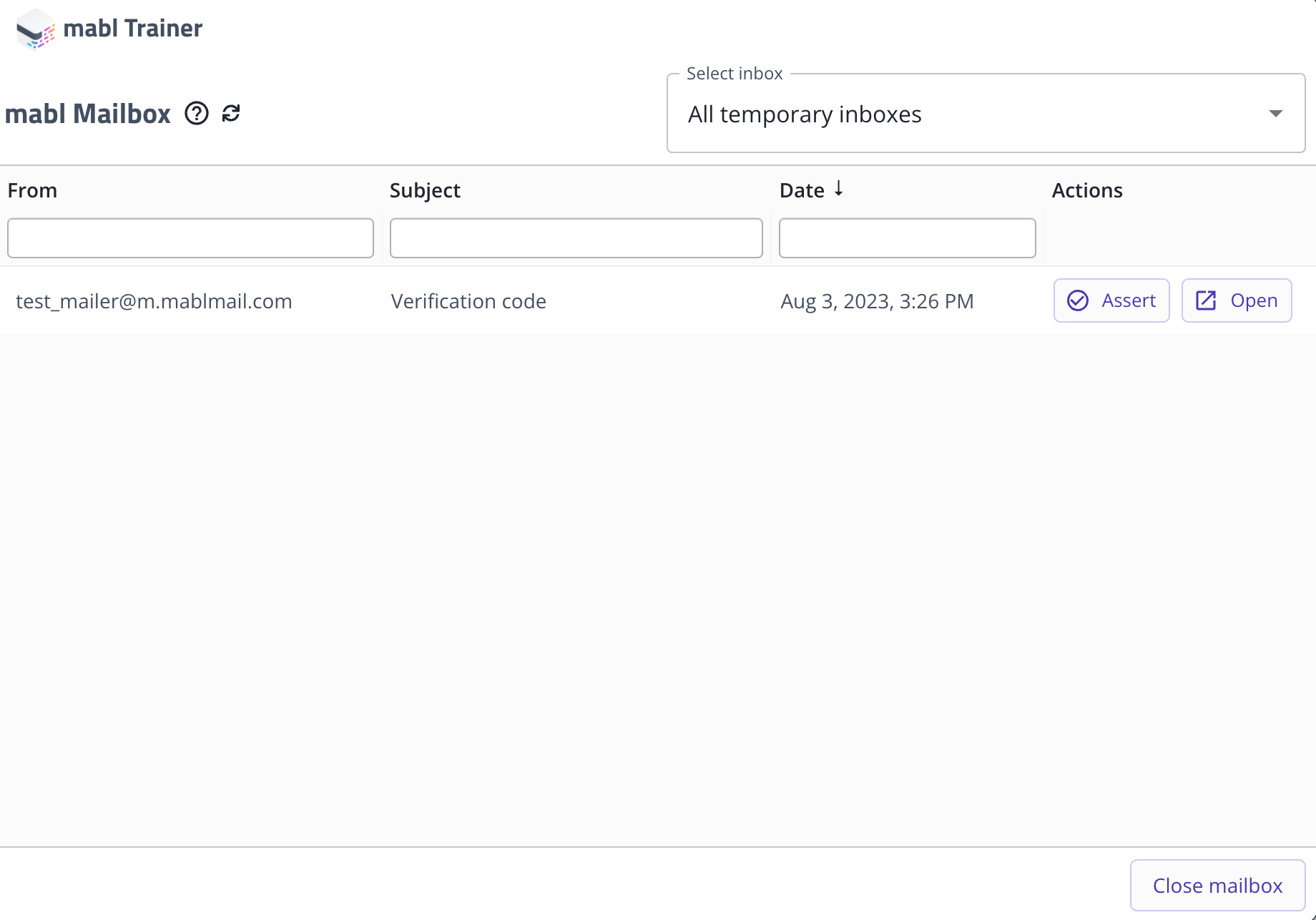Click the external-link icon on Open
1316x920 pixels.
1206,300
